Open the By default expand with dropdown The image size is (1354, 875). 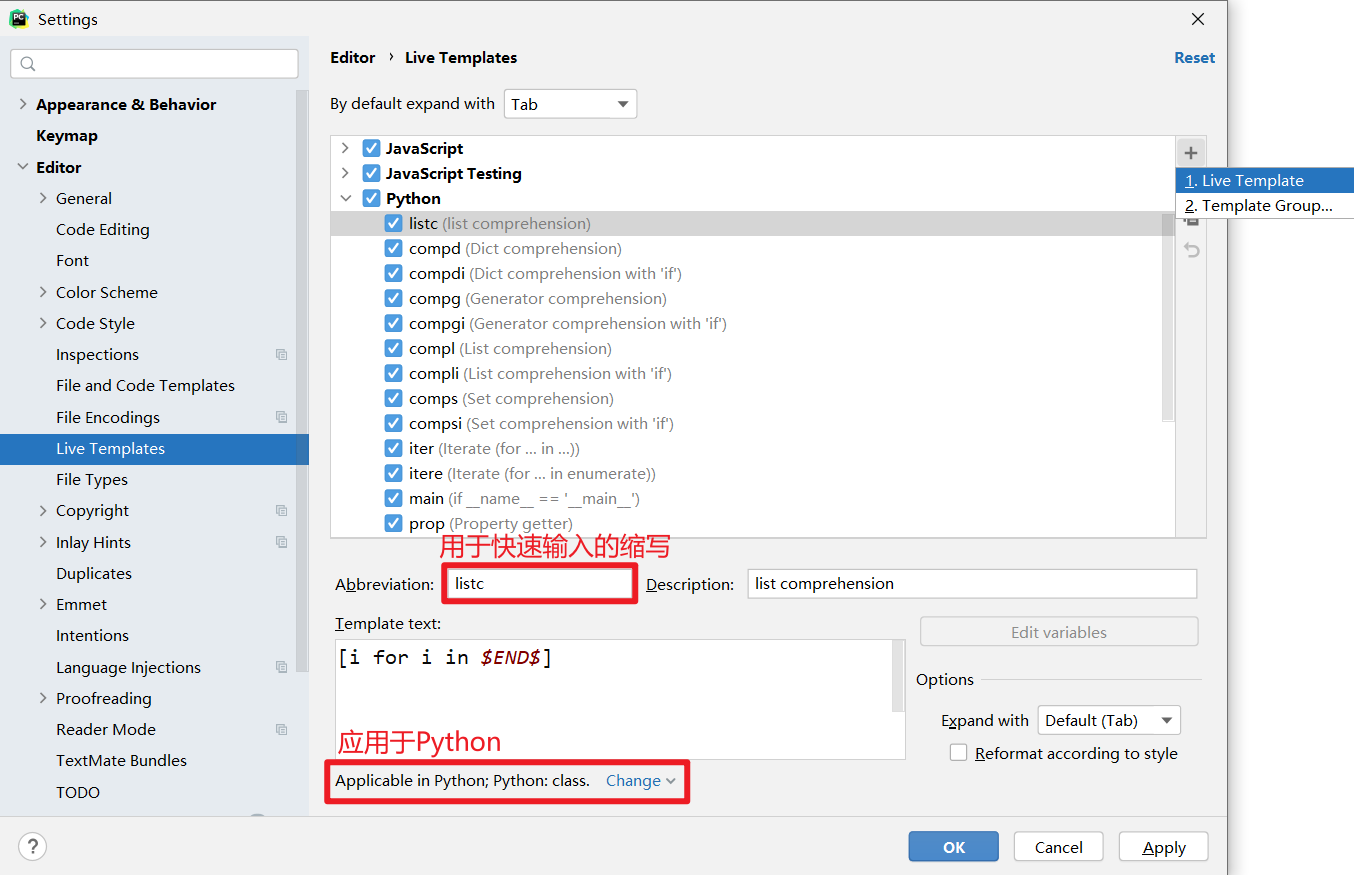570,103
